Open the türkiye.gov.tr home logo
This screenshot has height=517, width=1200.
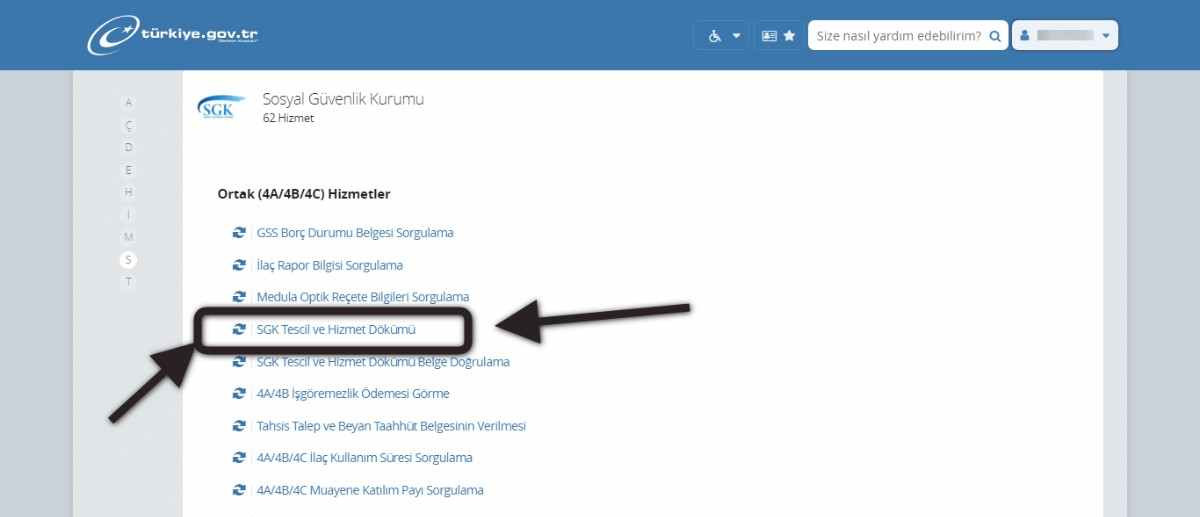(x=172, y=35)
